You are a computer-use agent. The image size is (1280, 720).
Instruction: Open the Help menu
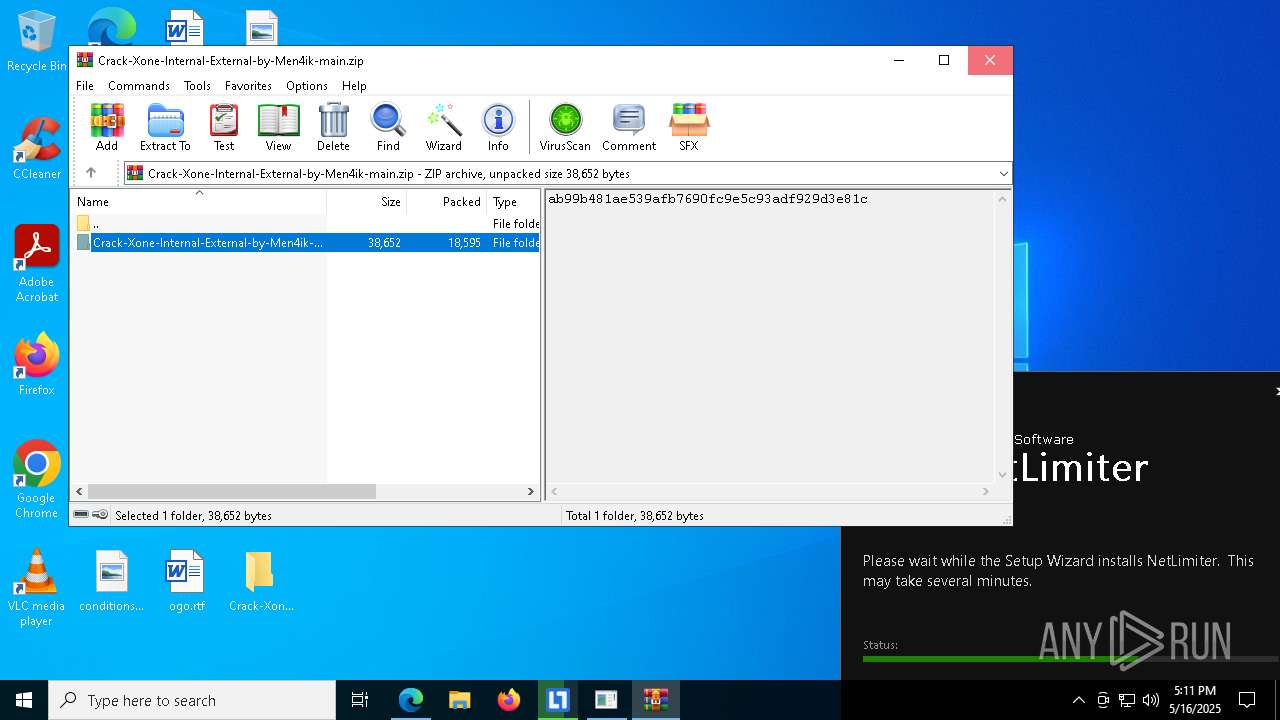tap(354, 86)
